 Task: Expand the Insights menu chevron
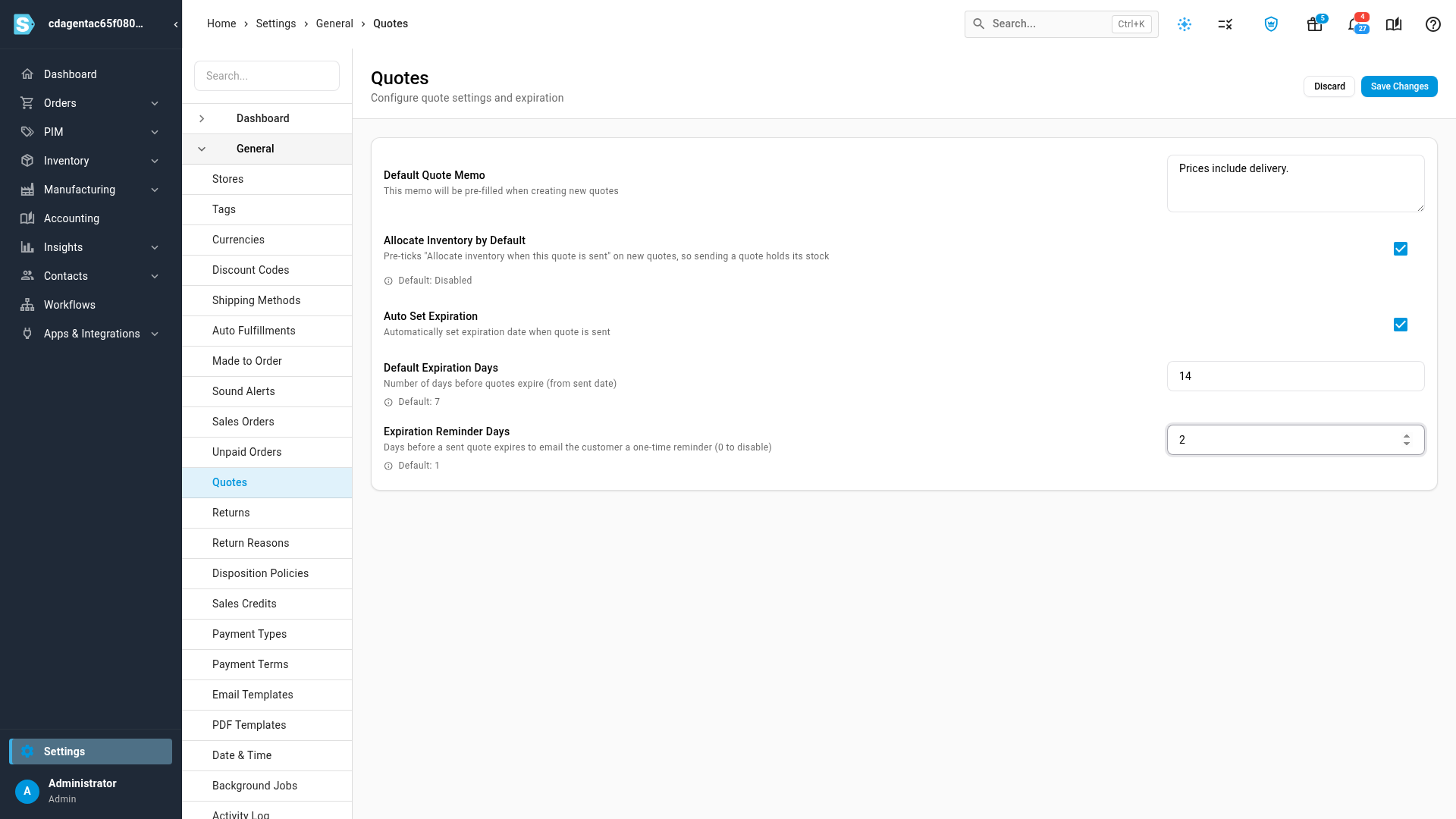tap(155, 247)
